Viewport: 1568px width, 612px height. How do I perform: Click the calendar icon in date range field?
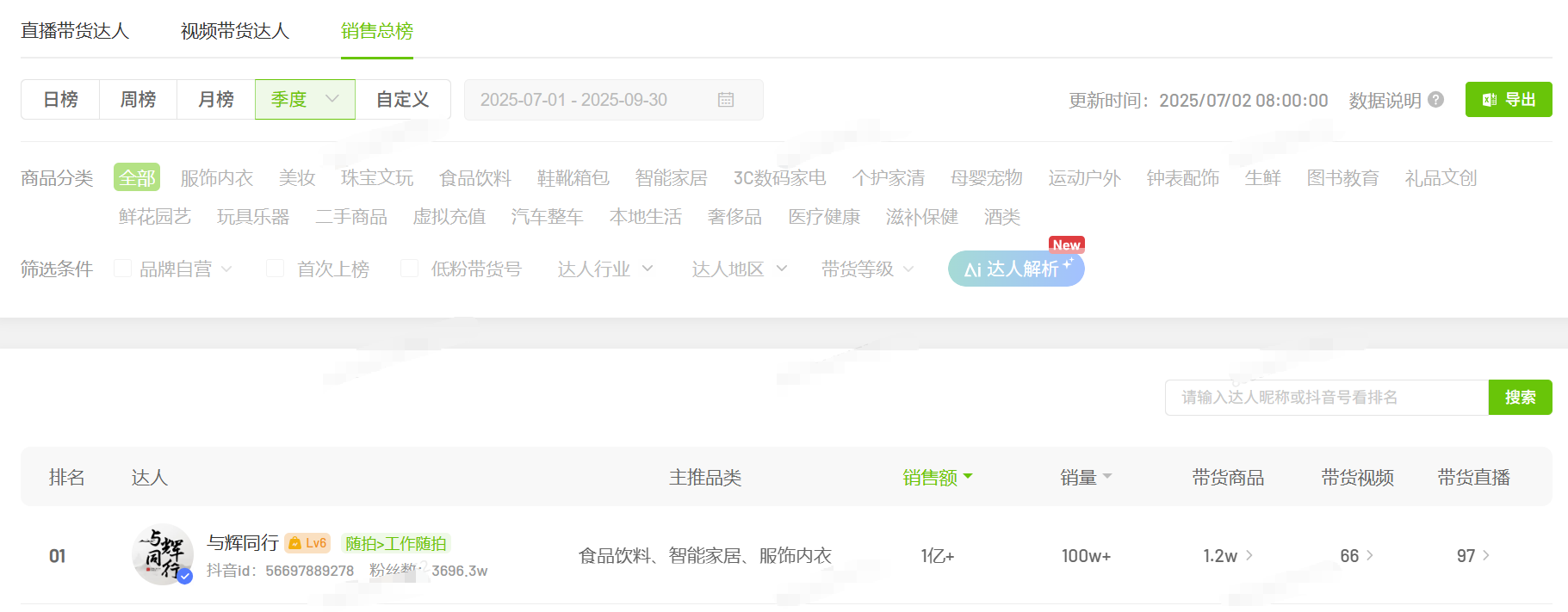tap(726, 100)
